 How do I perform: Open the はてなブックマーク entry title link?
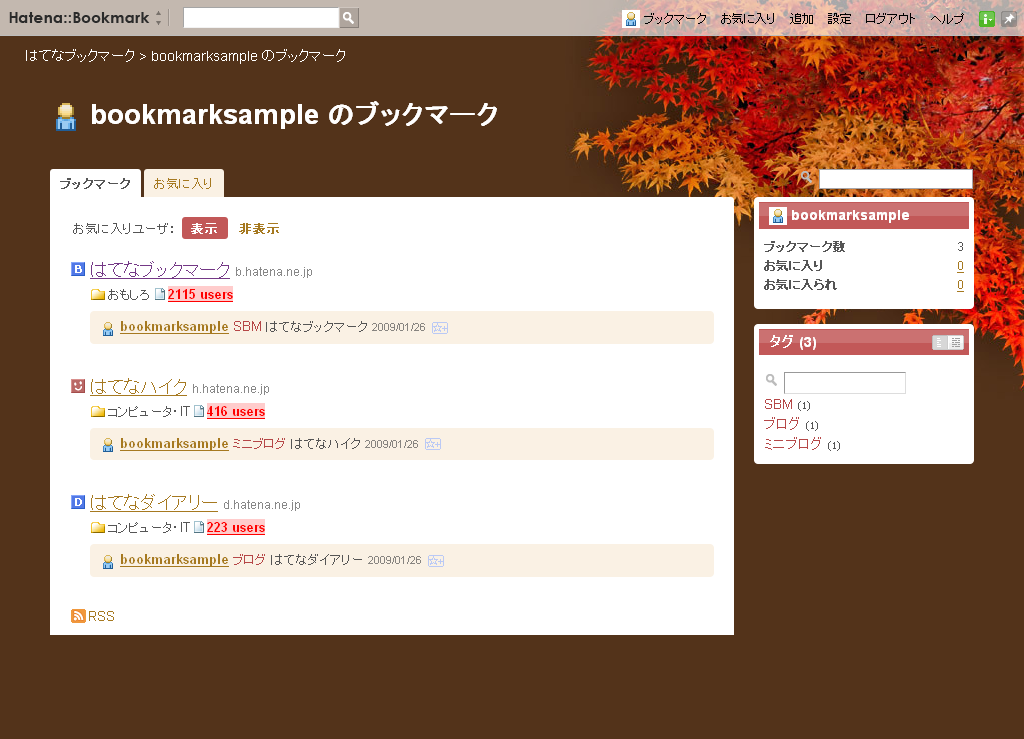[160, 269]
